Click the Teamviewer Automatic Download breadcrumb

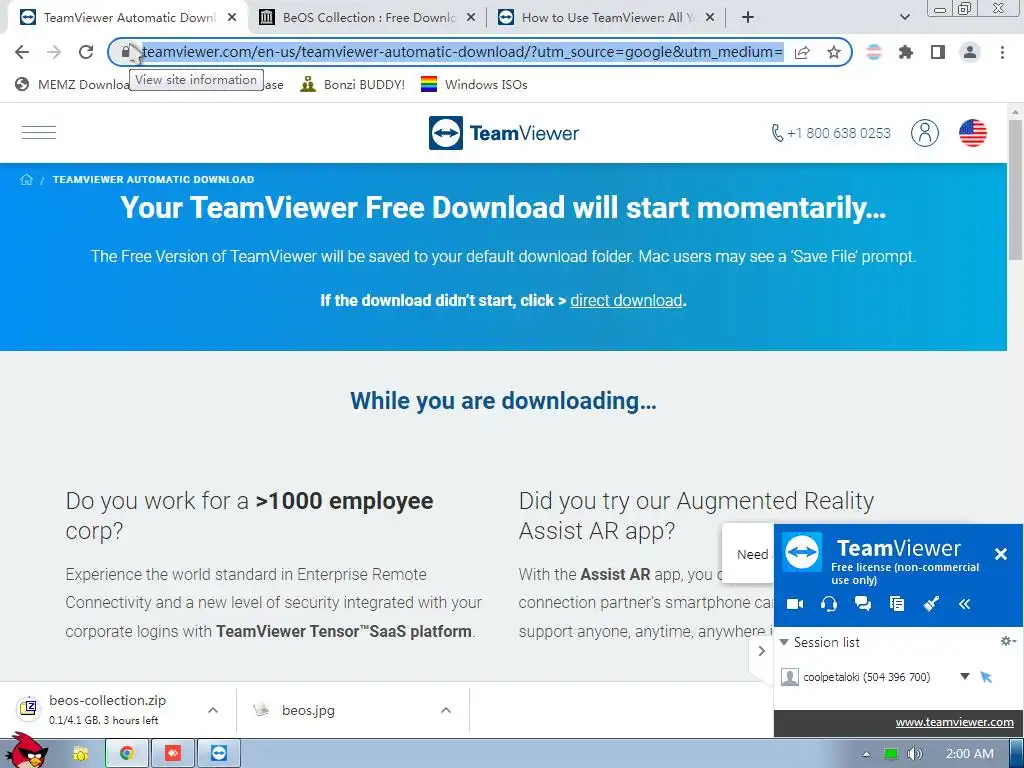pos(153,180)
